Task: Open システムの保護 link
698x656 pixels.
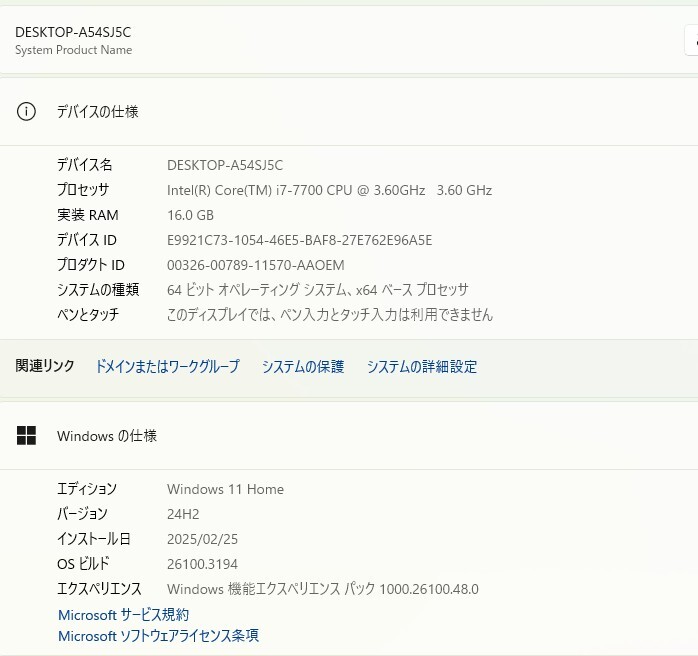Action: [303, 366]
